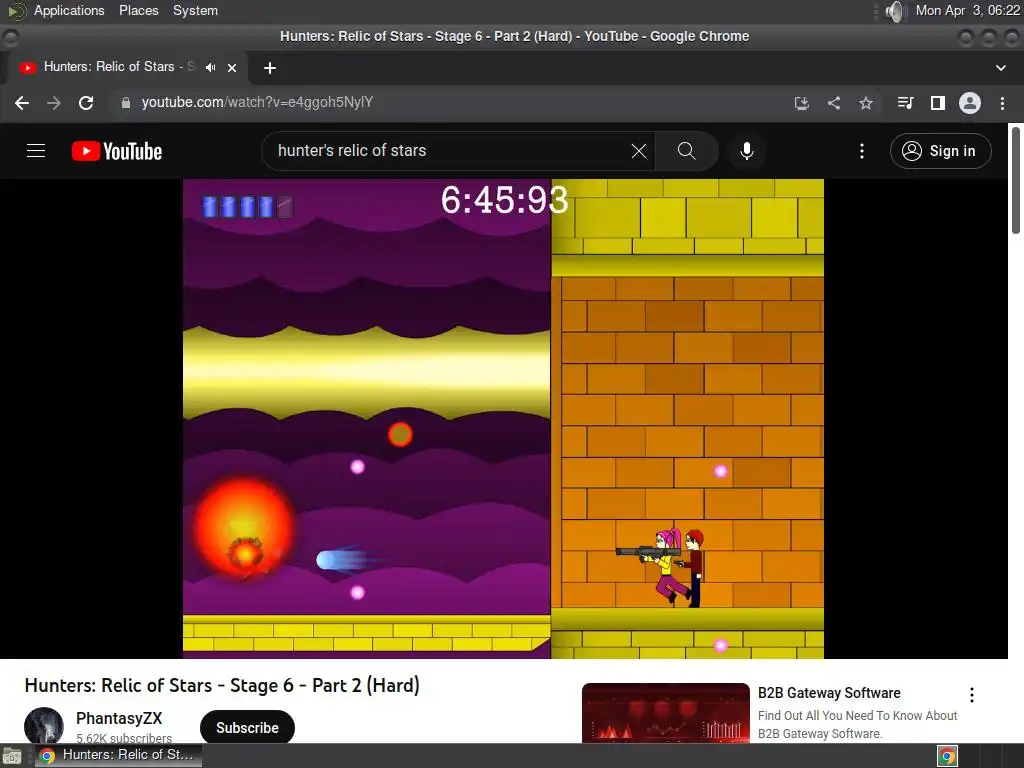
Task: Open the Chrome three-dot menu
Action: (1002, 103)
